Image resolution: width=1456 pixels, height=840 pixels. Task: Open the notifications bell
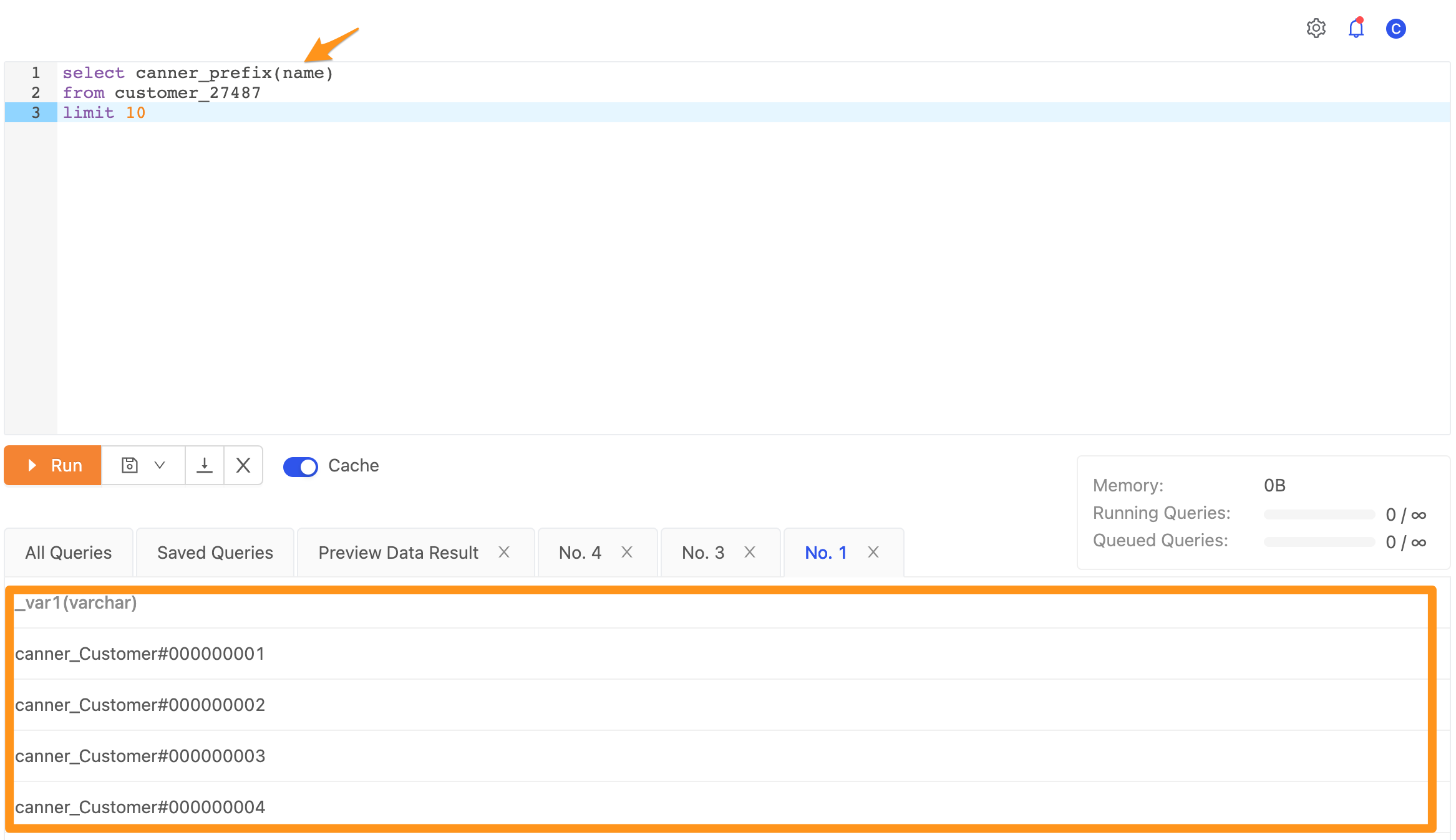tap(1356, 29)
